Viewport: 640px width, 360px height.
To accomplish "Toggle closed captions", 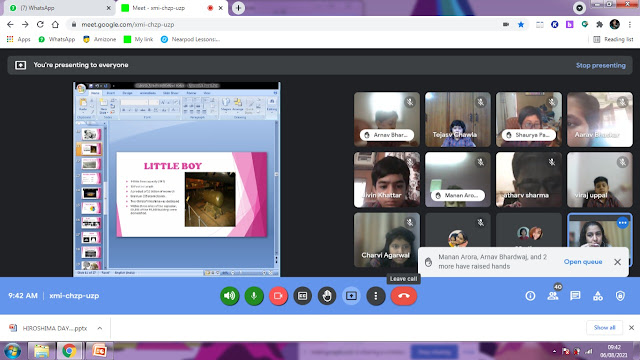I will (302, 296).
